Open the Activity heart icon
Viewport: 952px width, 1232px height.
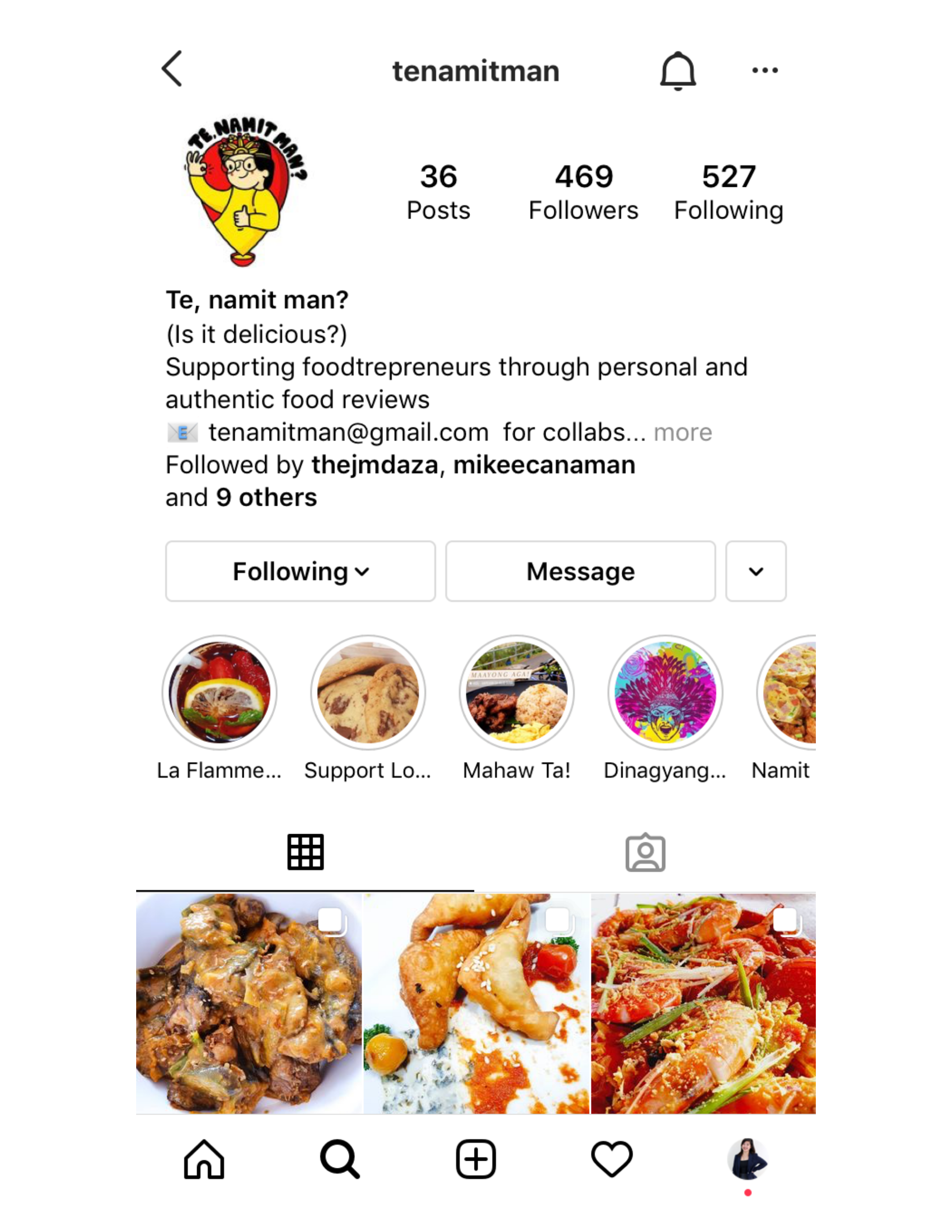612,1160
